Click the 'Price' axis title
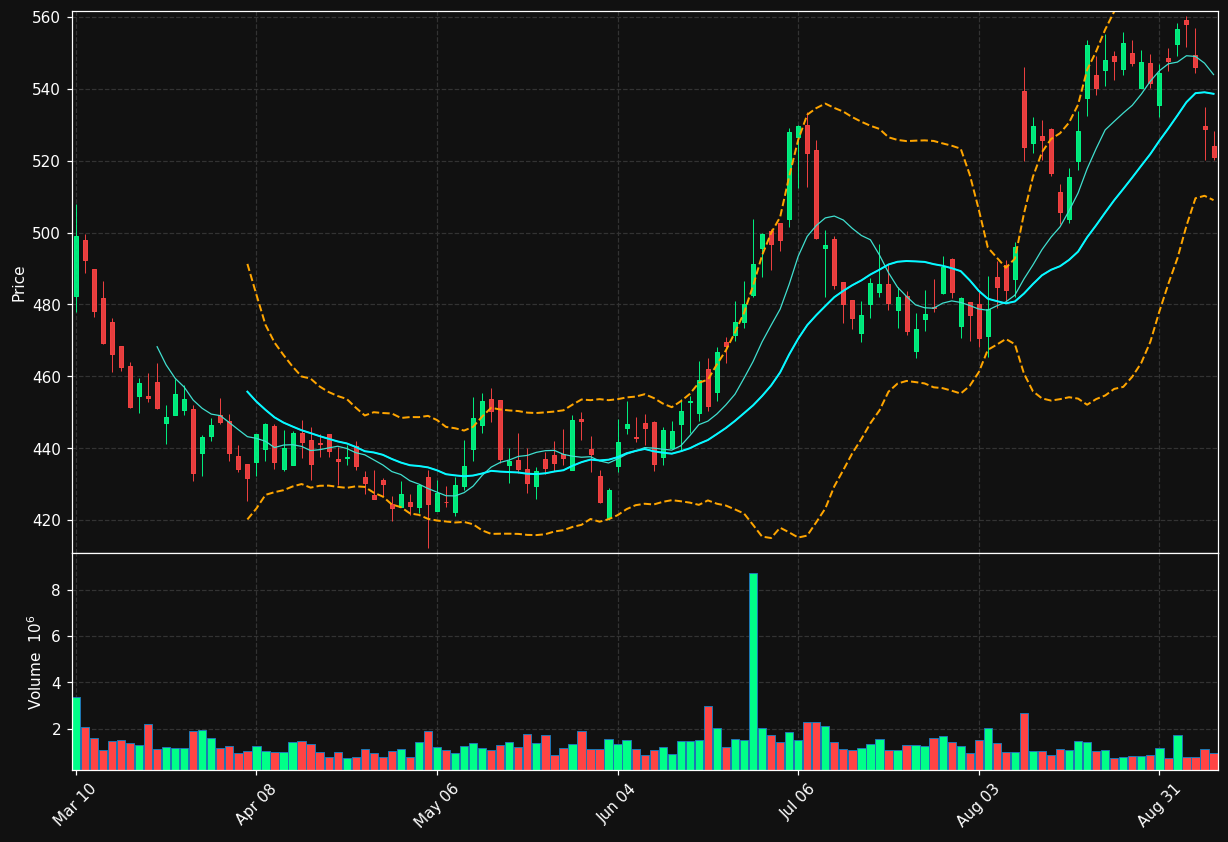 [19, 283]
